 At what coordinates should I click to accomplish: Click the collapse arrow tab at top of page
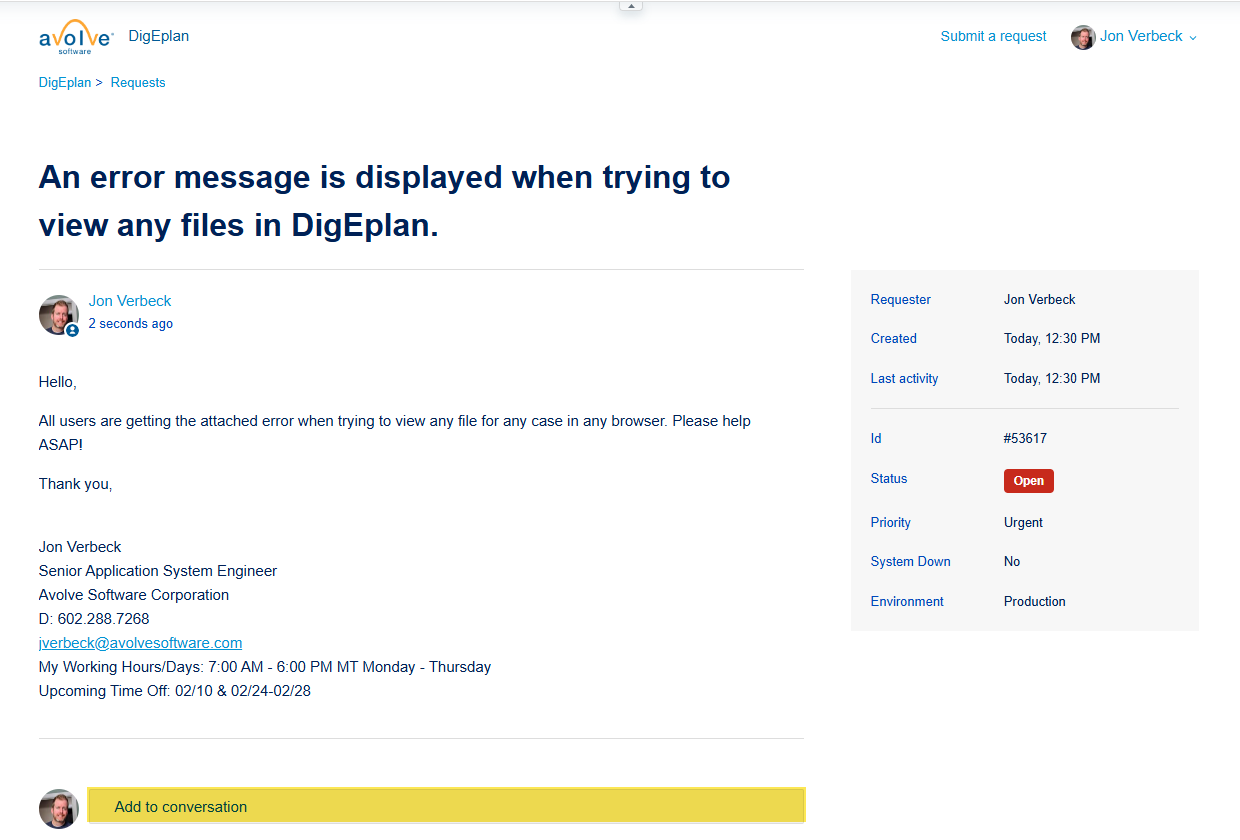pos(631,6)
